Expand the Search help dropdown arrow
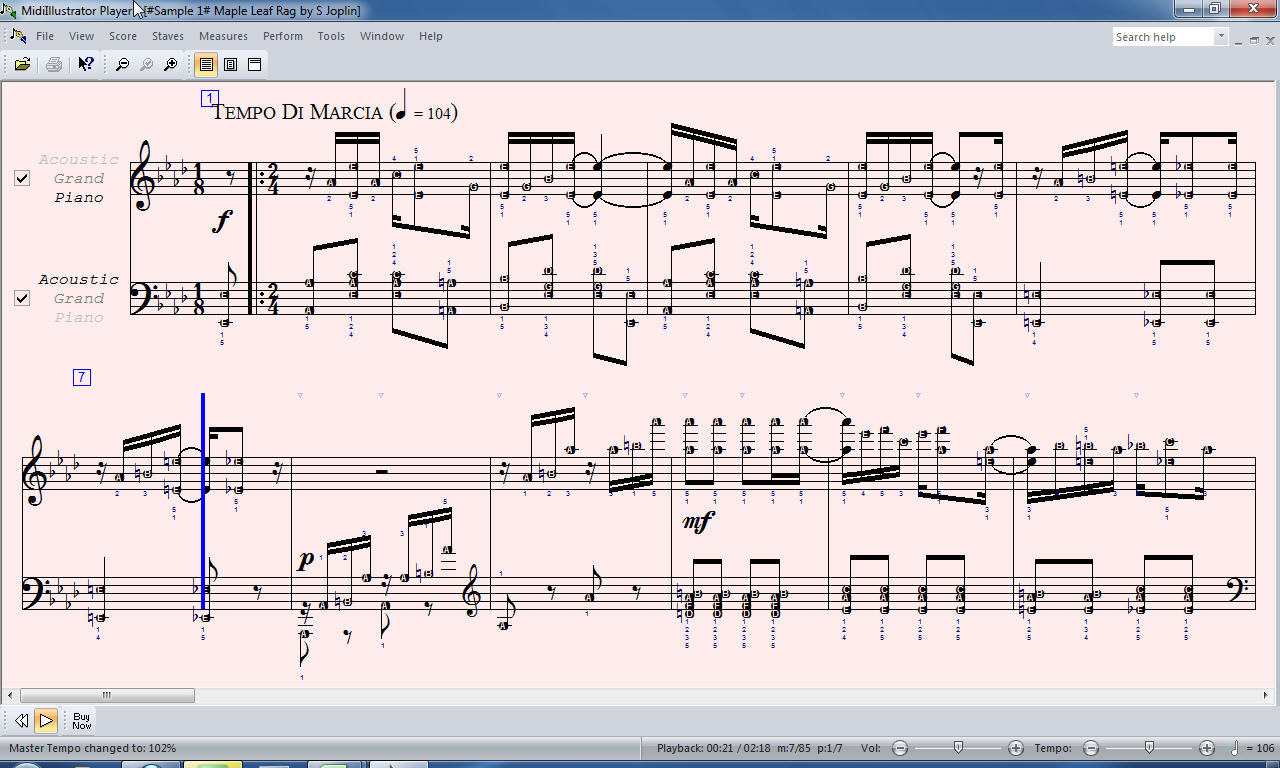Image resolution: width=1280 pixels, height=768 pixels. click(1221, 37)
